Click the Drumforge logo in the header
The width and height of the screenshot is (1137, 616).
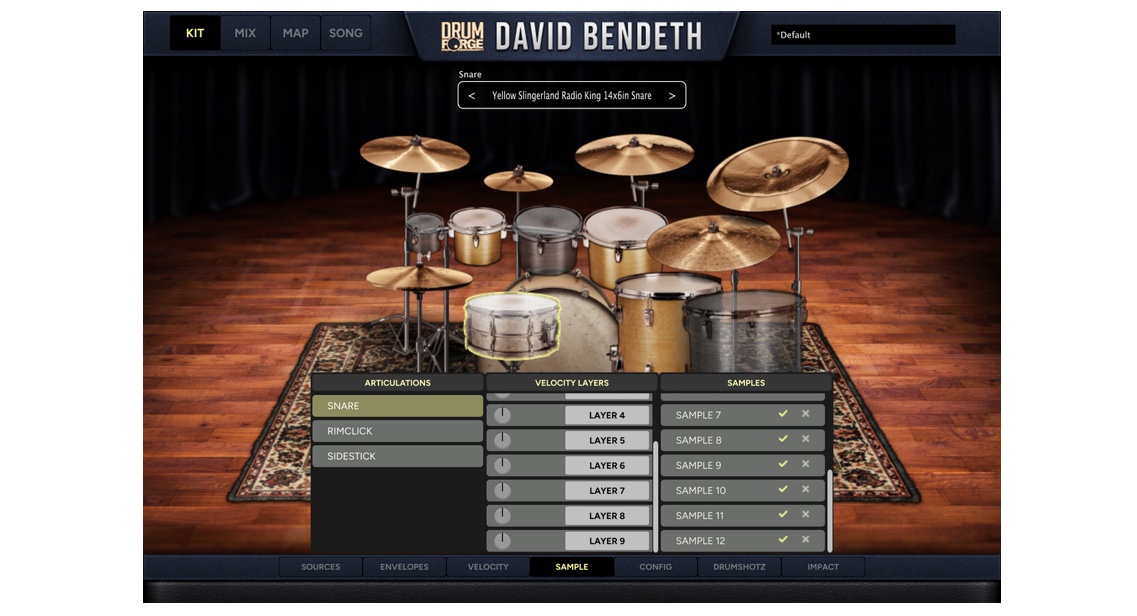[x=463, y=37]
